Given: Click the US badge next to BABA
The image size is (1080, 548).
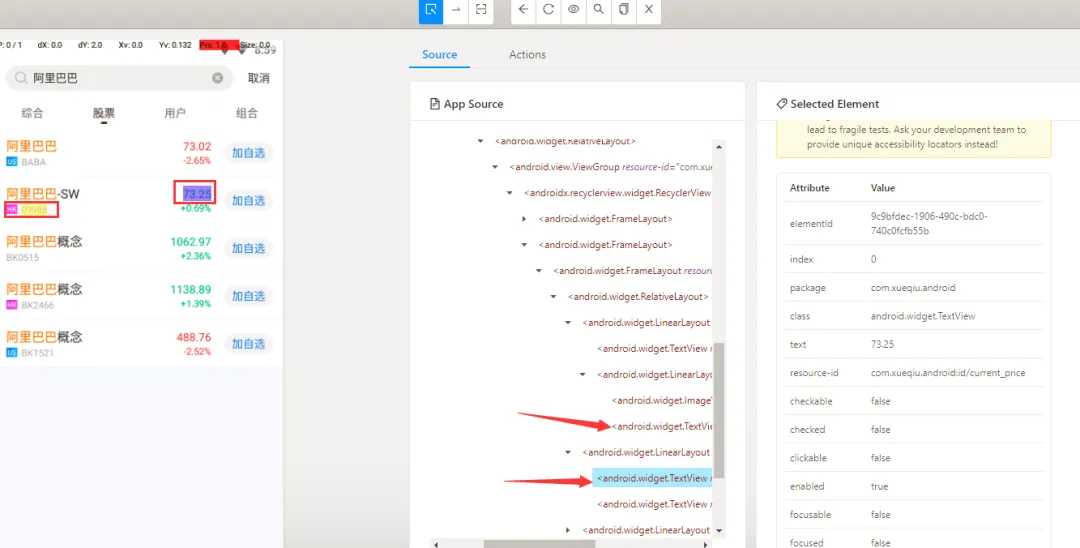Looking at the screenshot, I should click(12, 162).
